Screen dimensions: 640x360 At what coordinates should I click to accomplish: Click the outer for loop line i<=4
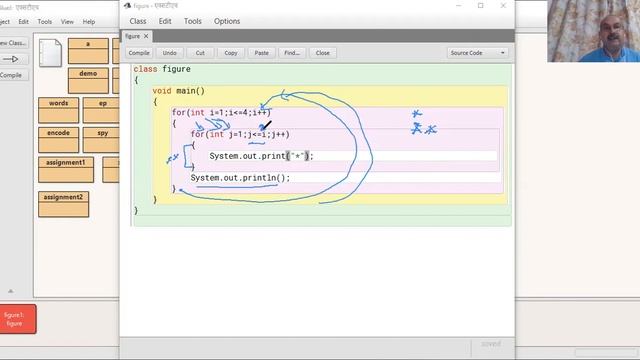tap(221, 113)
